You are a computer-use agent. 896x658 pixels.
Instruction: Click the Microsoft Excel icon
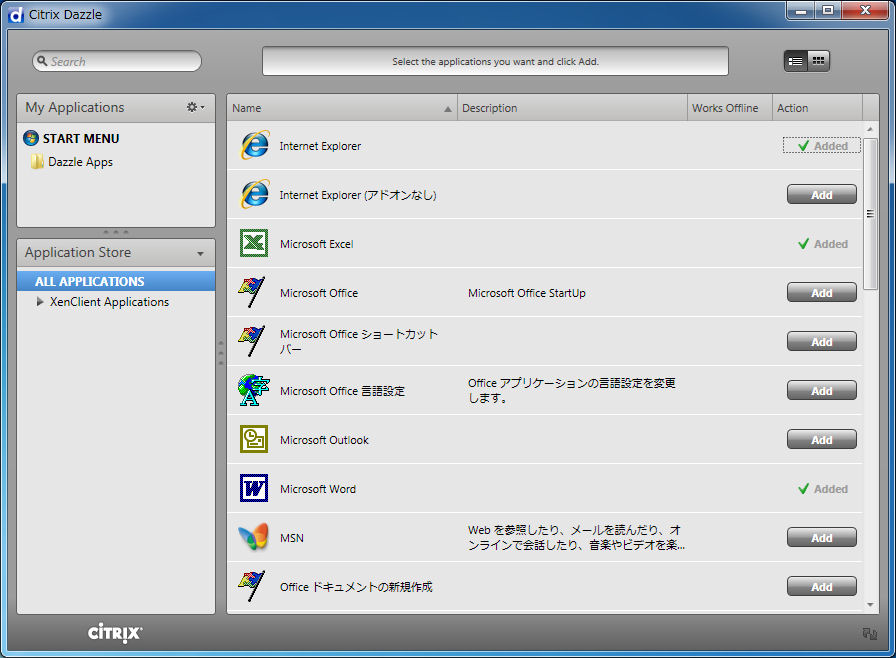[x=254, y=244]
